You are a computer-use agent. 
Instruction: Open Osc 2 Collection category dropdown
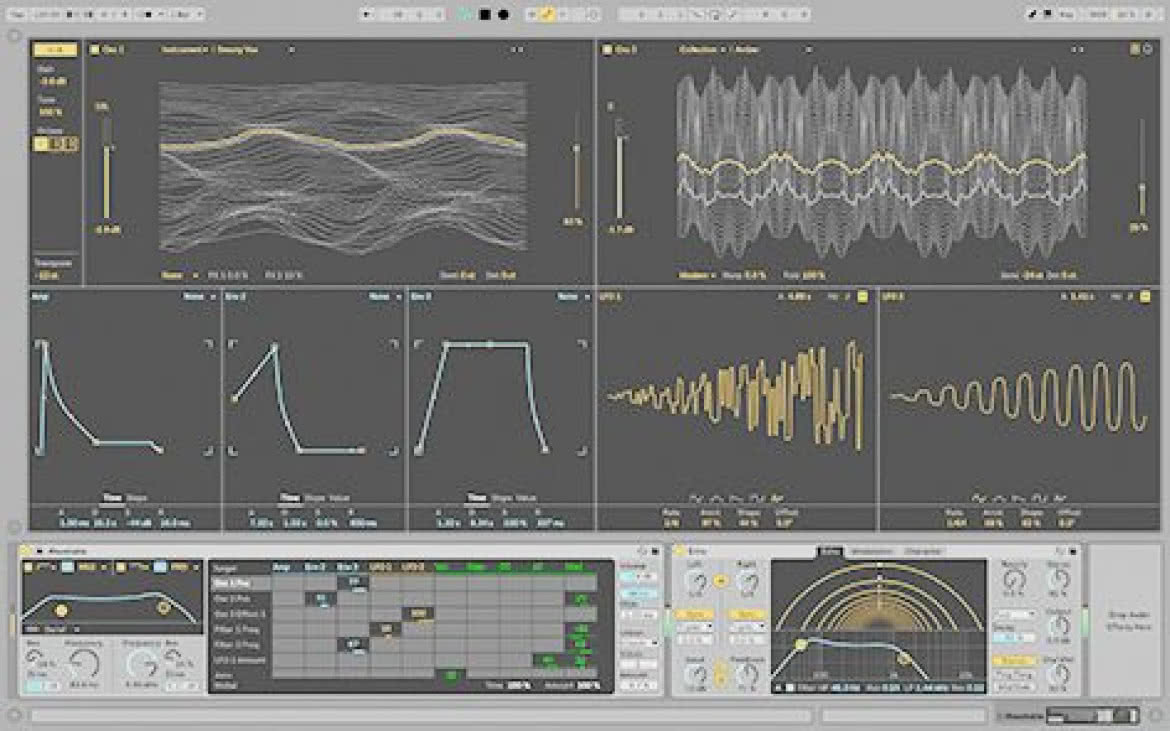701,49
